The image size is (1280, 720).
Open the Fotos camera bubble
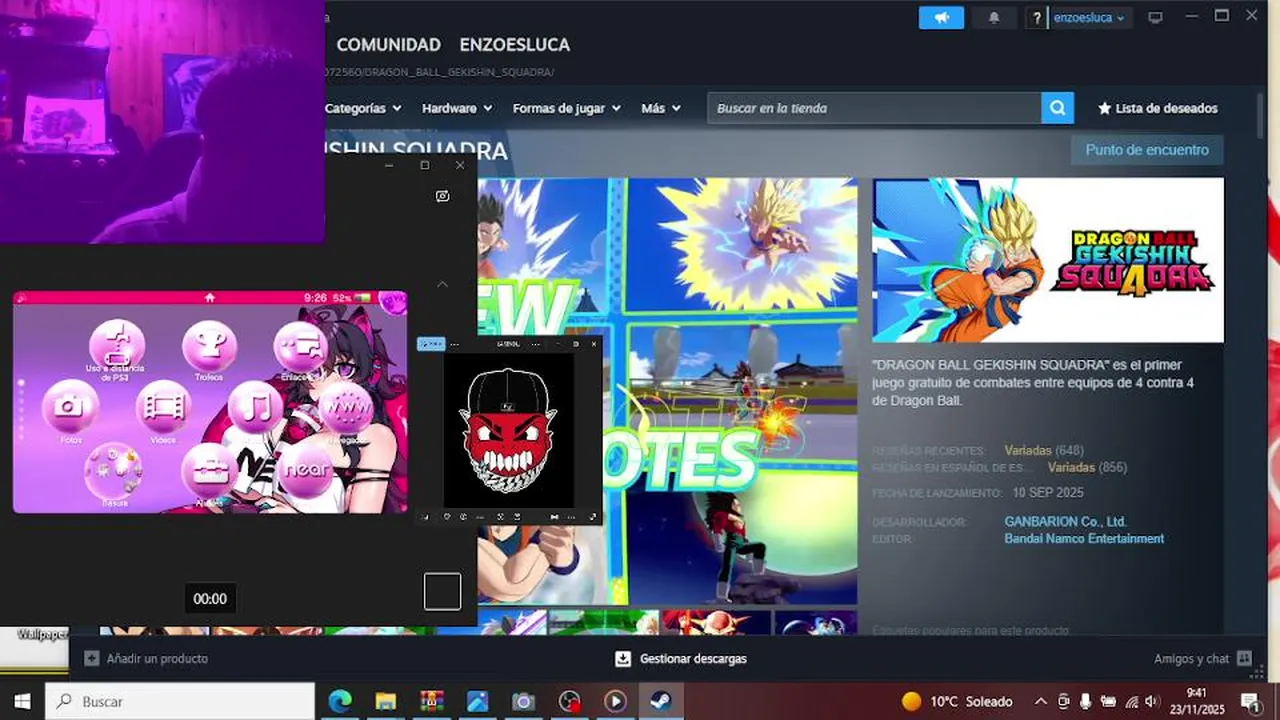coord(70,406)
